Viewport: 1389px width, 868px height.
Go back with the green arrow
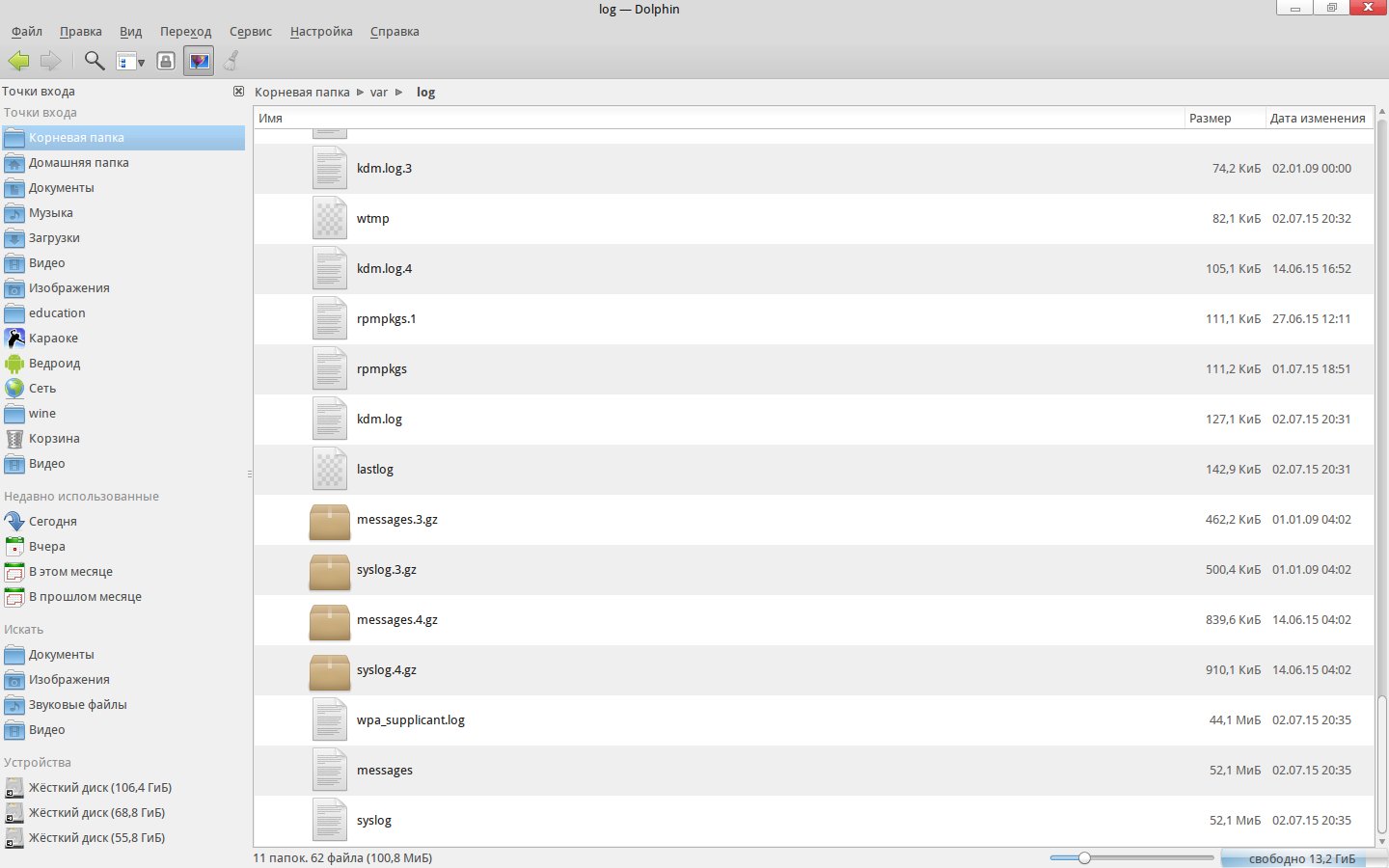pyautogui.click(x=18, y=61)
